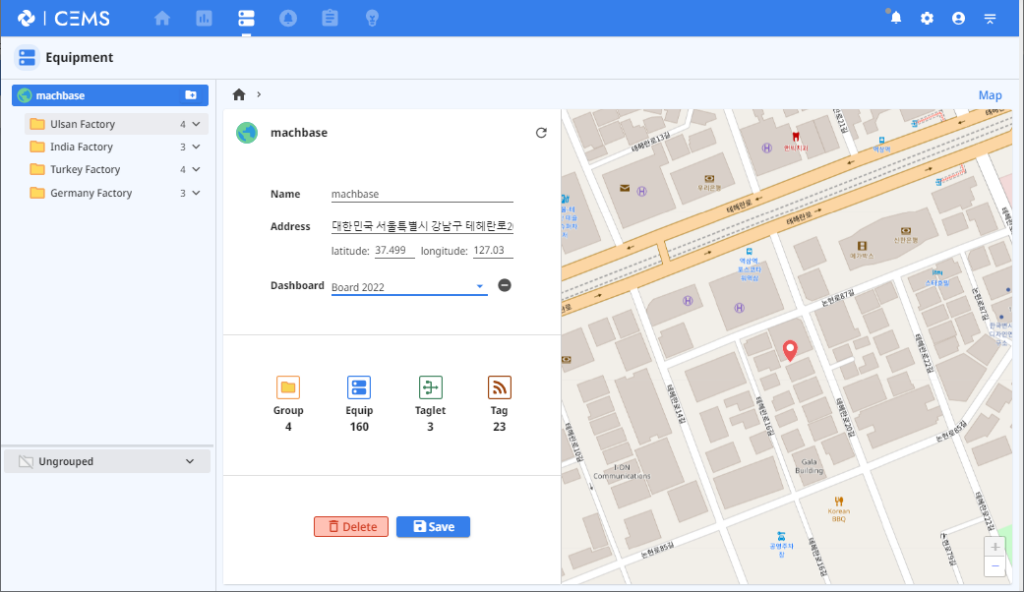The image size is (1024, 592).
Task: Open settings gear icon in header
Action: [927, 18]
